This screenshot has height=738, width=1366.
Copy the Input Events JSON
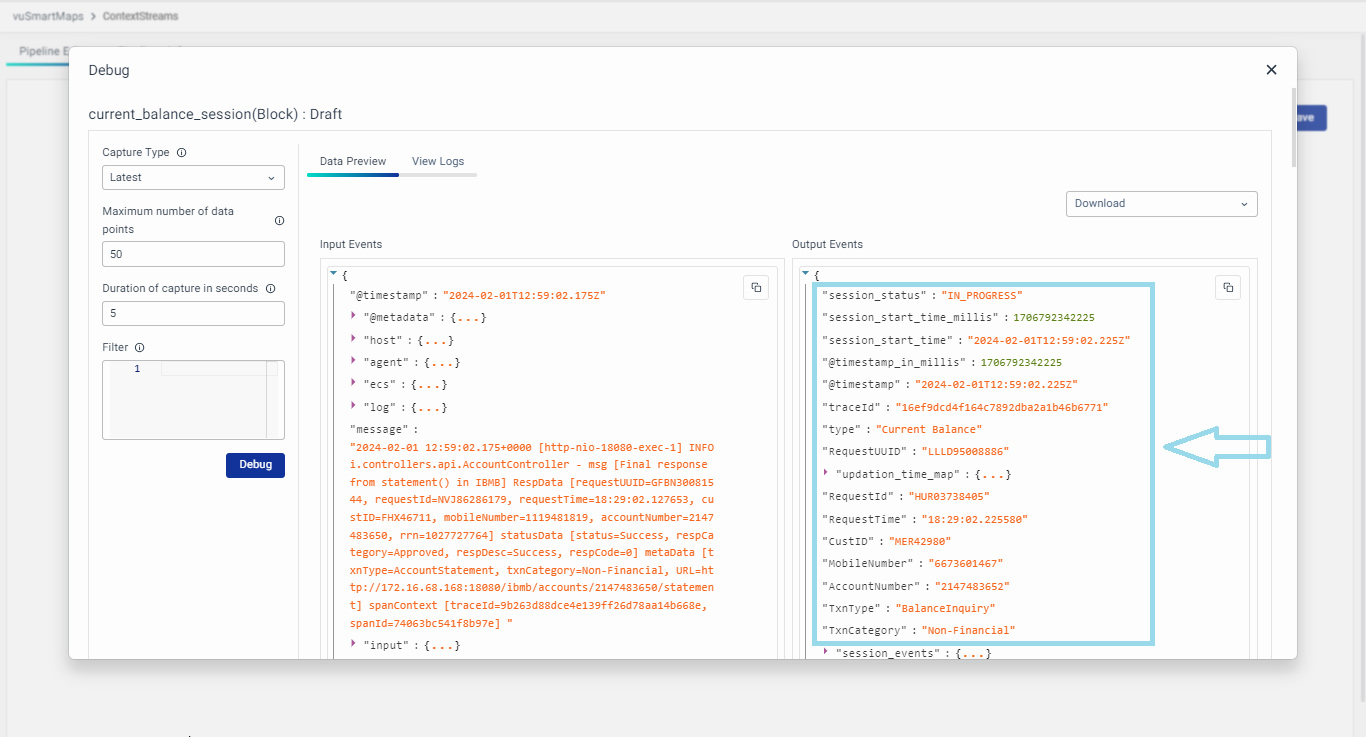tap(756, 287)
